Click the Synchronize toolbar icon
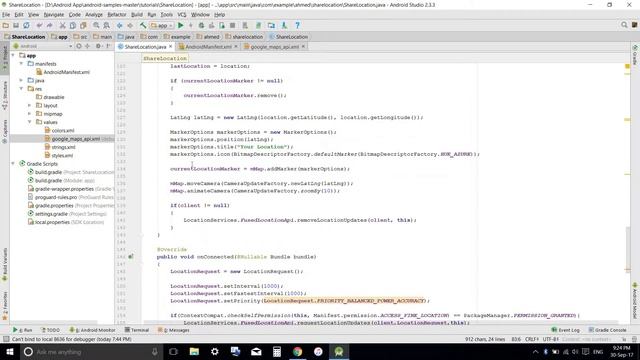This screenshot has width=640, height=360. [26, 25]
